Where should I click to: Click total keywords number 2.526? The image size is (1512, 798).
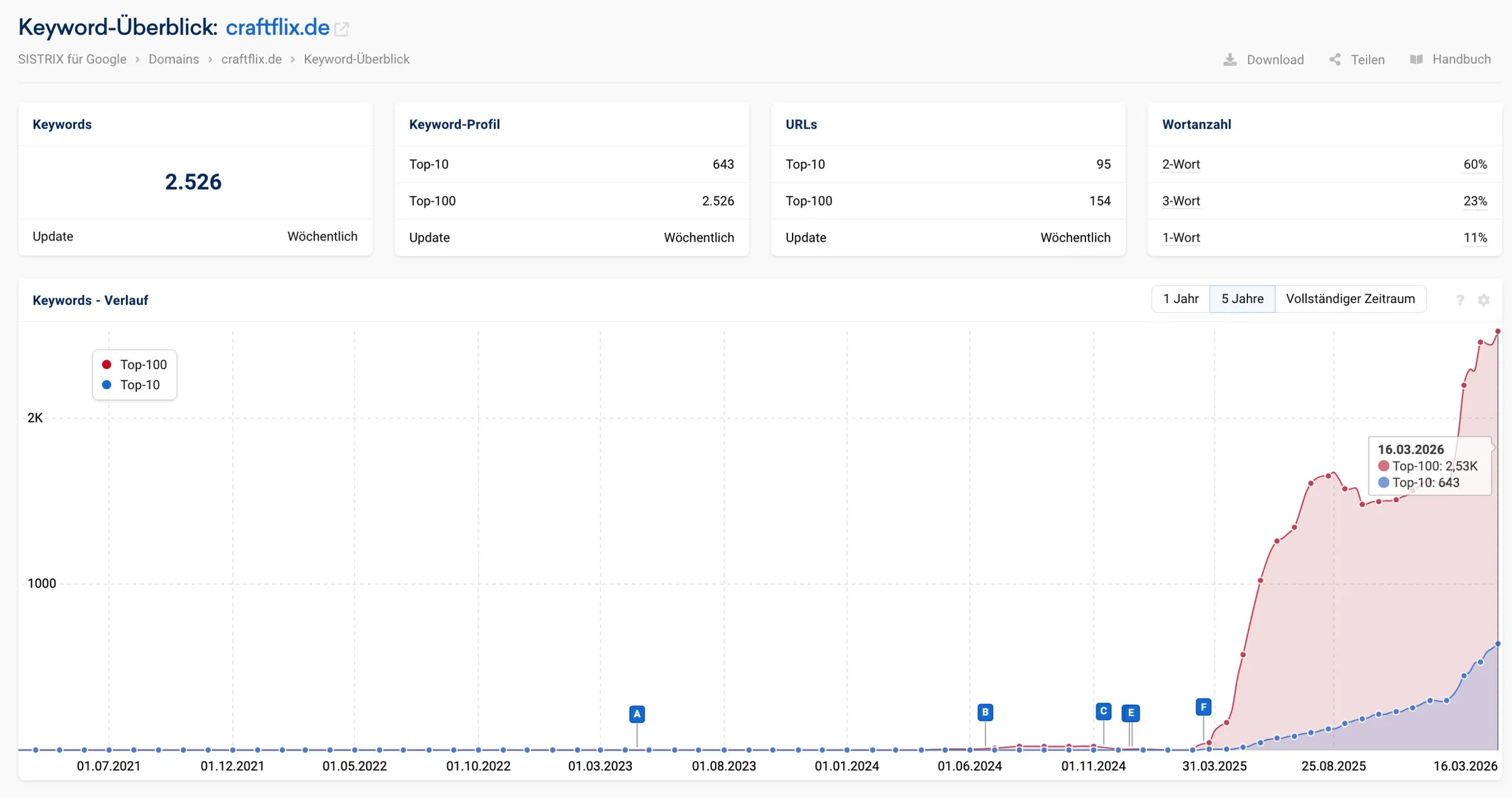(x=193, y=182)
